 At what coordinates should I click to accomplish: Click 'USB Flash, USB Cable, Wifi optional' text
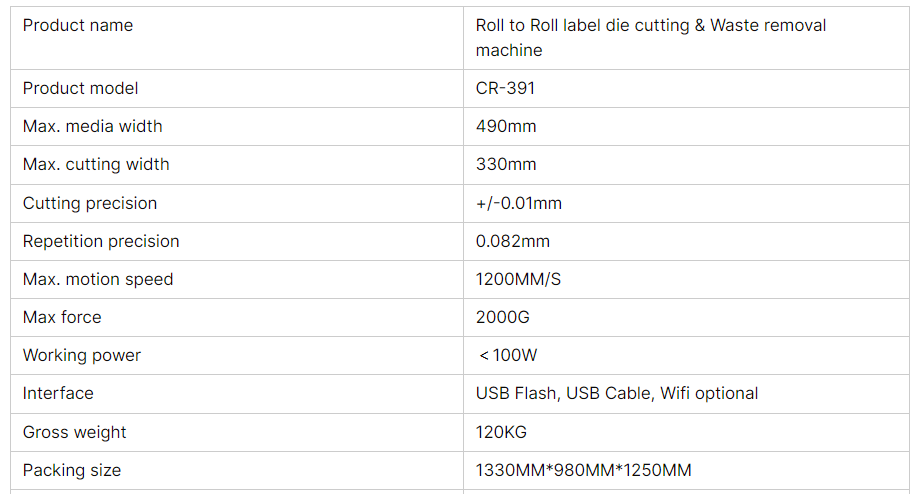coord(617,394)
